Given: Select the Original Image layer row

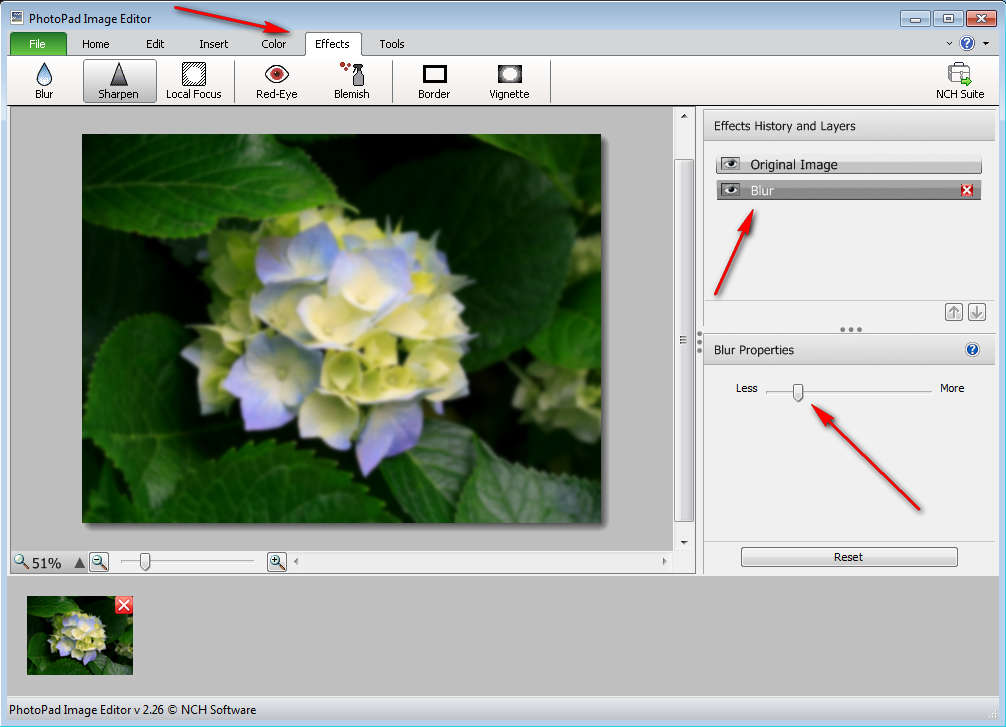Looking at the screenshot, I should click(849, 164).
